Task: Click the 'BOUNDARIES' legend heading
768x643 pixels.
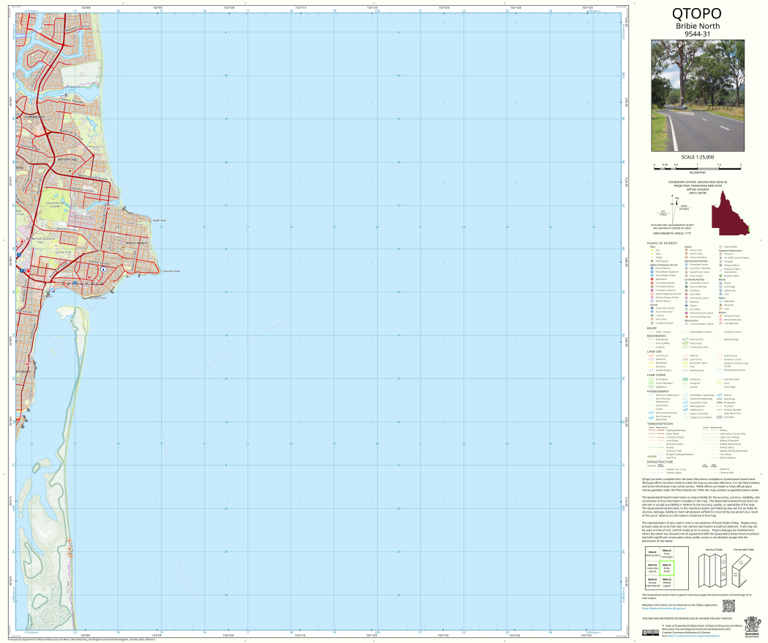Action: [x=656, y=336]
